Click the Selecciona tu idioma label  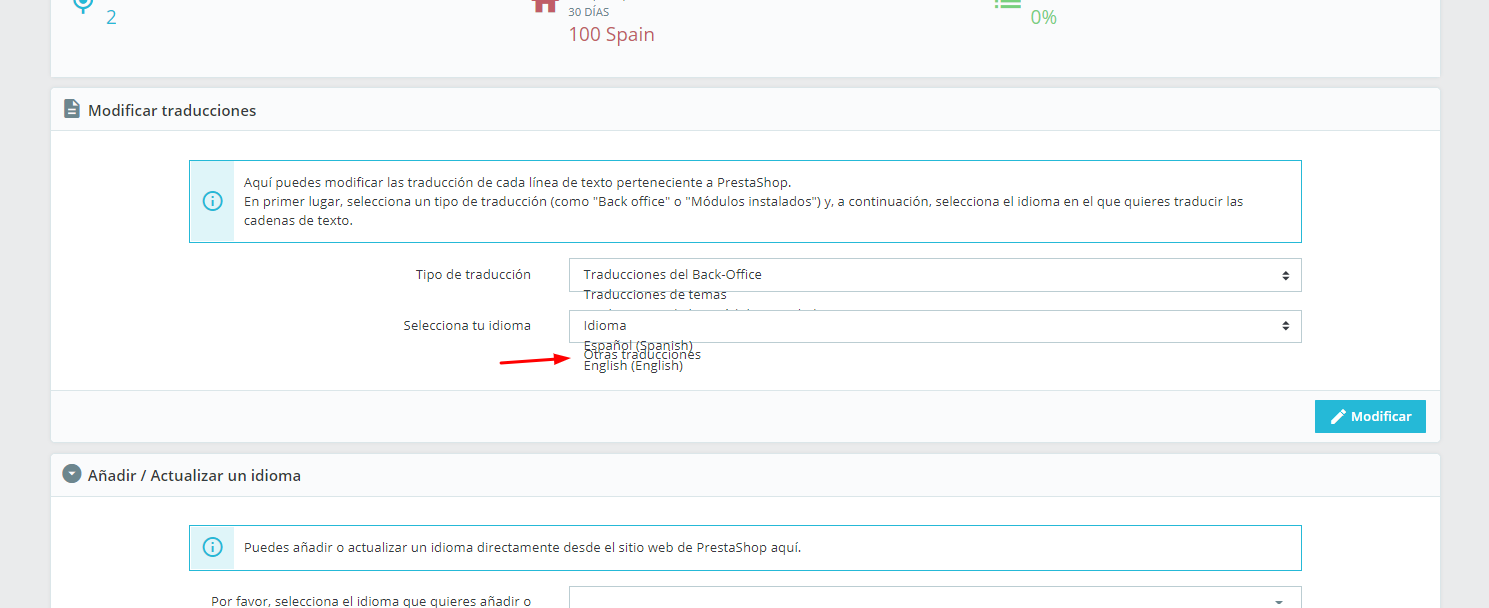tap(467, 325)
